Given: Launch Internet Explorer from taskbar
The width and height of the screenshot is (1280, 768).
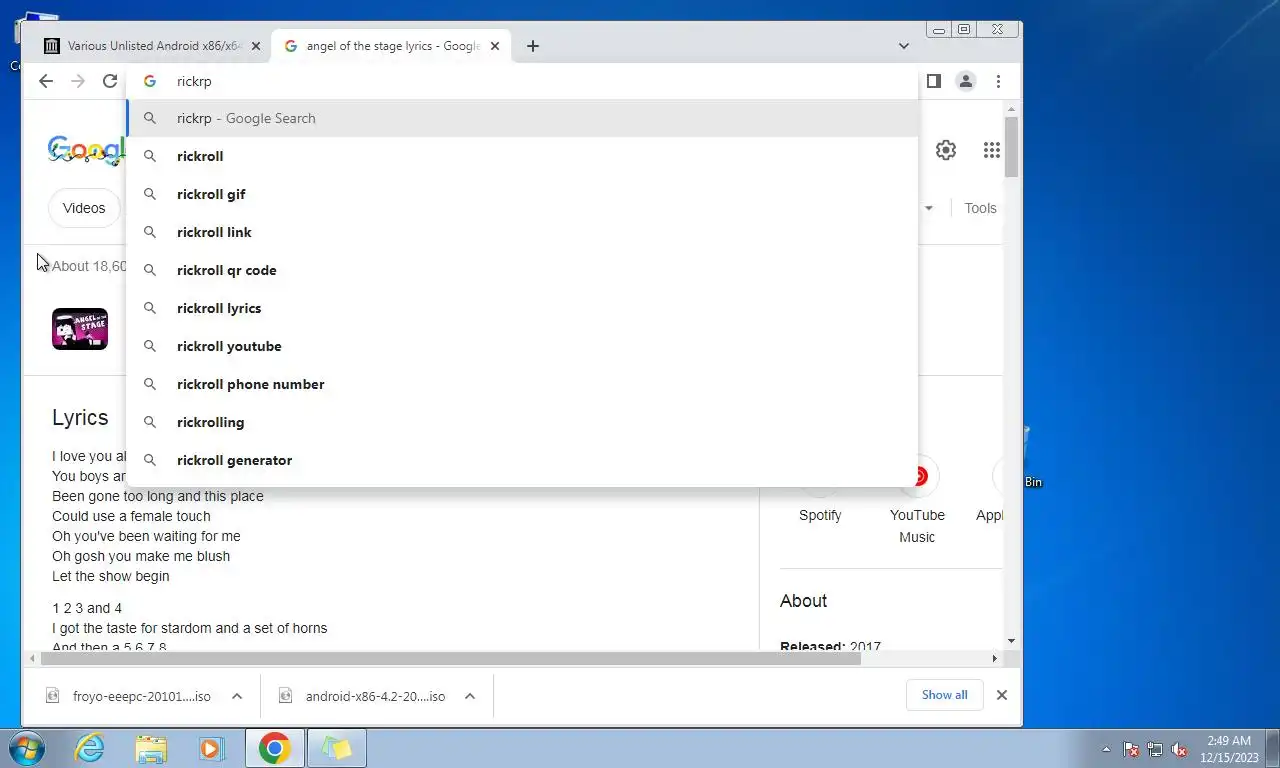Looking at the screenshot, I should pyautogui.click(x=90, y=748).
